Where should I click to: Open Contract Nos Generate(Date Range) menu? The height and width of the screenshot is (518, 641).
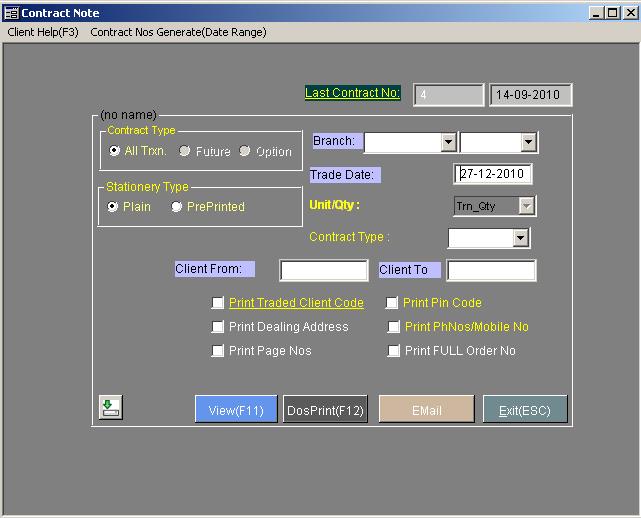click(x=178, y=32)
